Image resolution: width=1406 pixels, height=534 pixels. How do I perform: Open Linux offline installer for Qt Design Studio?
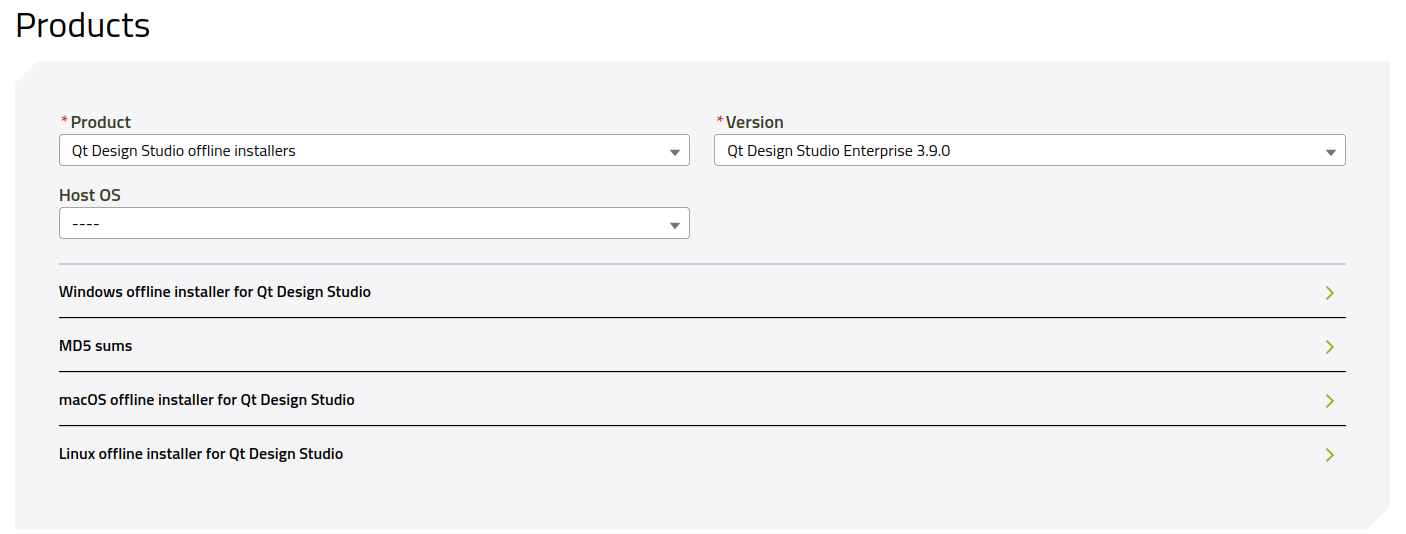click(702, 454)
